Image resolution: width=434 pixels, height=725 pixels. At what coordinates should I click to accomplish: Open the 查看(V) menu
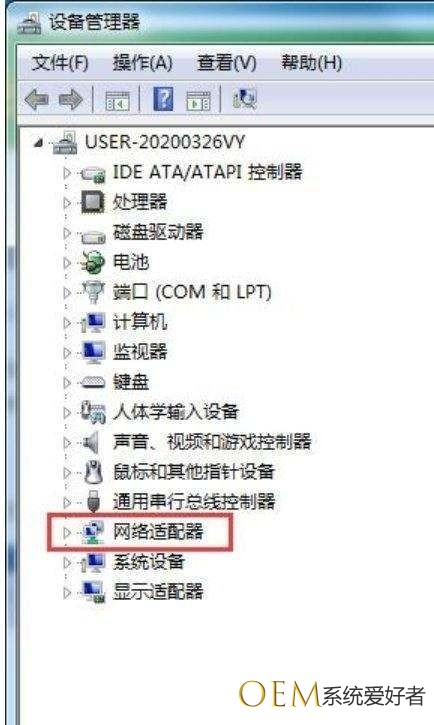point(226,62)
